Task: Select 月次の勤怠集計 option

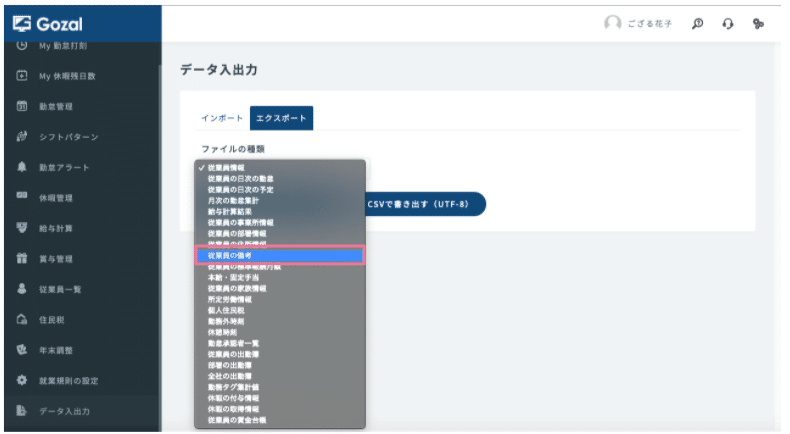Action: [x=280, y=201]
